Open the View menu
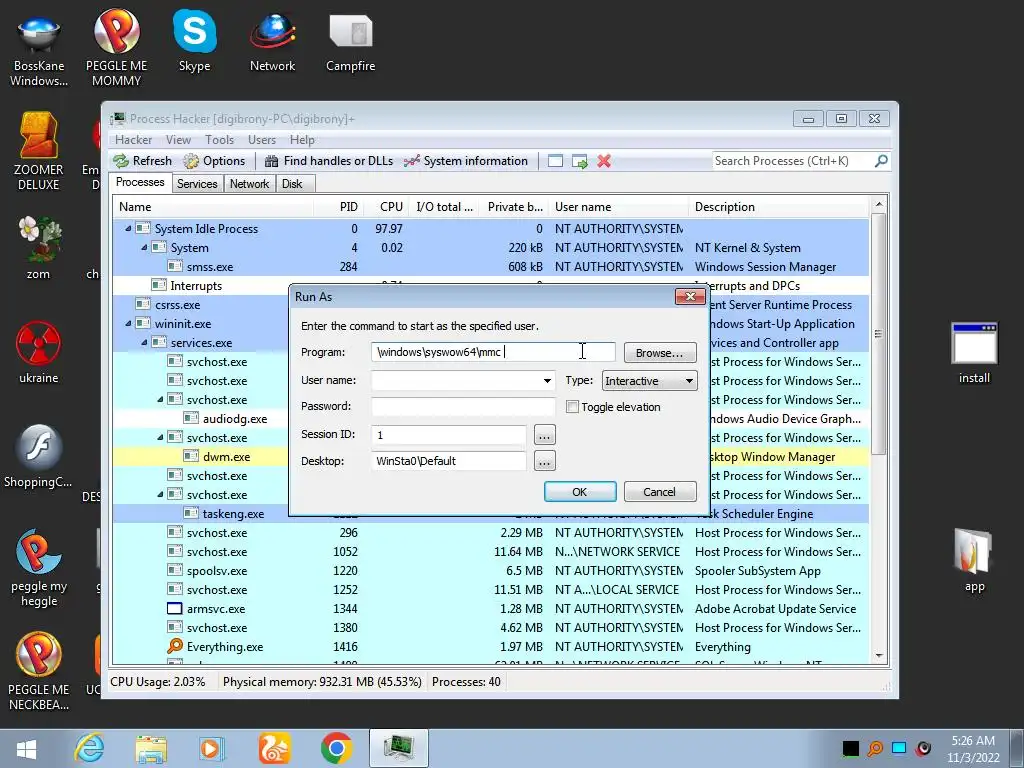The width and height of the screenshot is (1024, 768). pos(178,140)
